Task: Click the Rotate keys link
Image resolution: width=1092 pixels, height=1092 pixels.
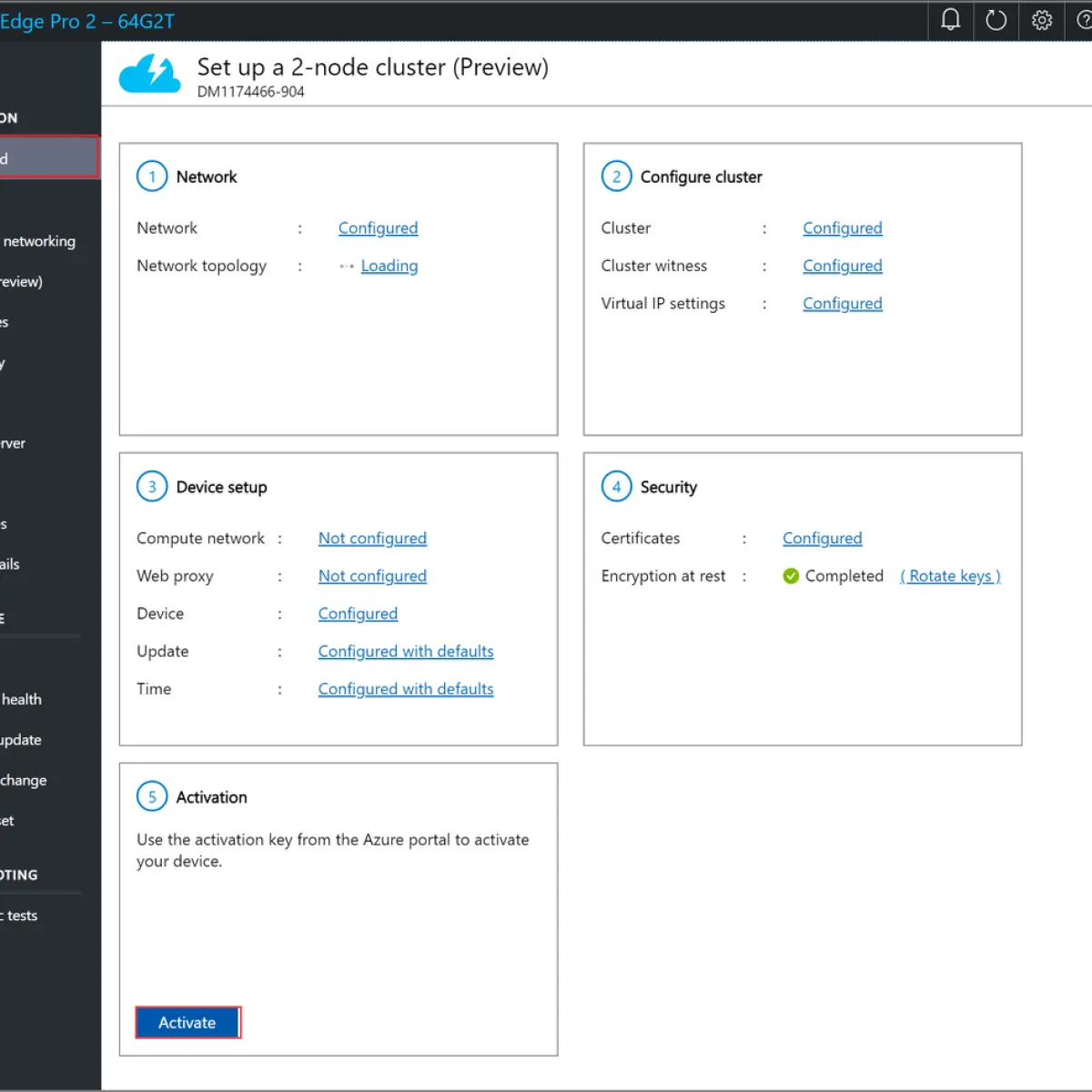Action: point(950,576)
